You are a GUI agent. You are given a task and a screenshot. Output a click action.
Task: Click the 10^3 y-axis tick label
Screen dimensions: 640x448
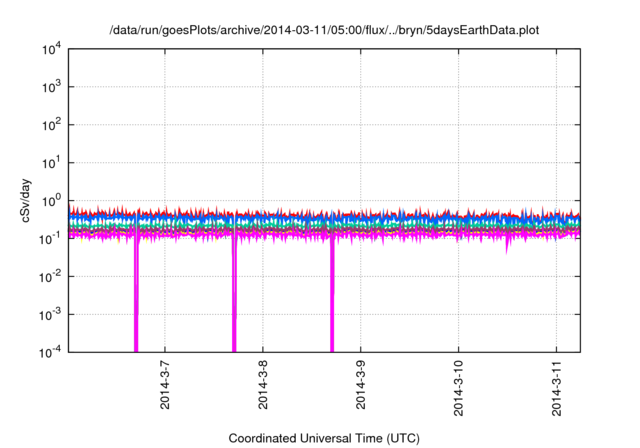point(51,88)
